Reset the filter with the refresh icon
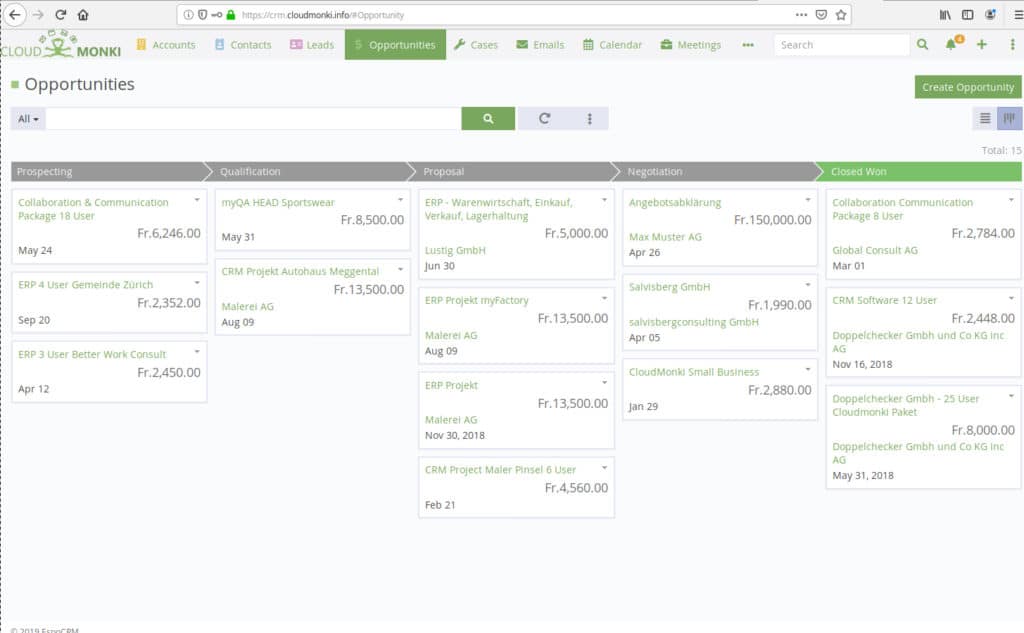 [544, 118]
